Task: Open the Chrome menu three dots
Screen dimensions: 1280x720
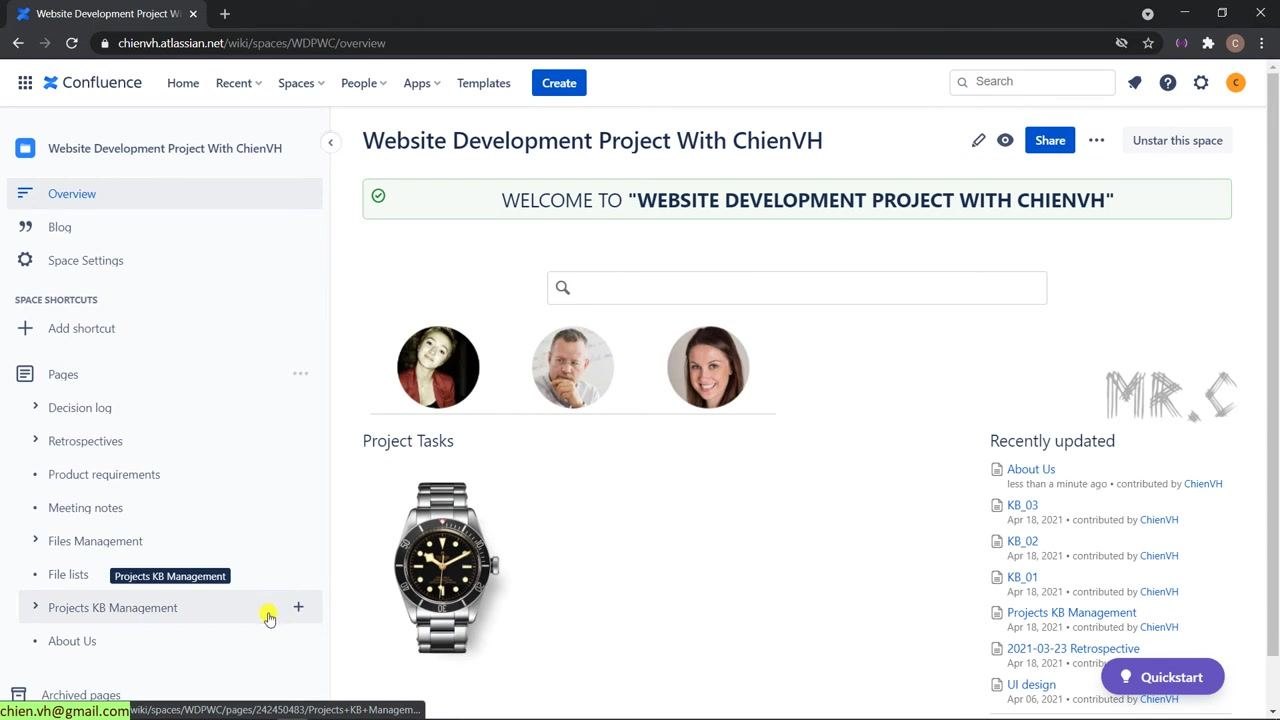Action: tap(1261, 43)
